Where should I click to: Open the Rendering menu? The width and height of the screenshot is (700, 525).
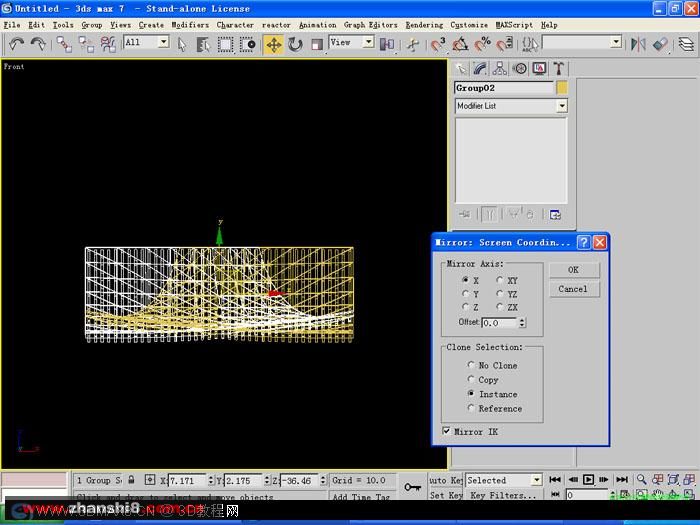pyautogui.click(x=424, y=25)
